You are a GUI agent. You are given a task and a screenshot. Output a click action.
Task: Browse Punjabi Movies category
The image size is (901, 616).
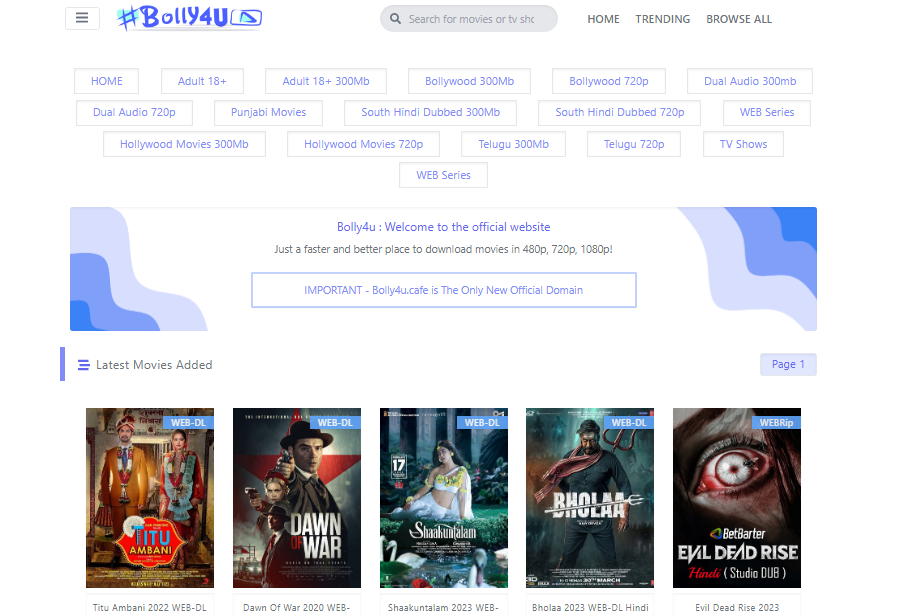coord(268,113)
